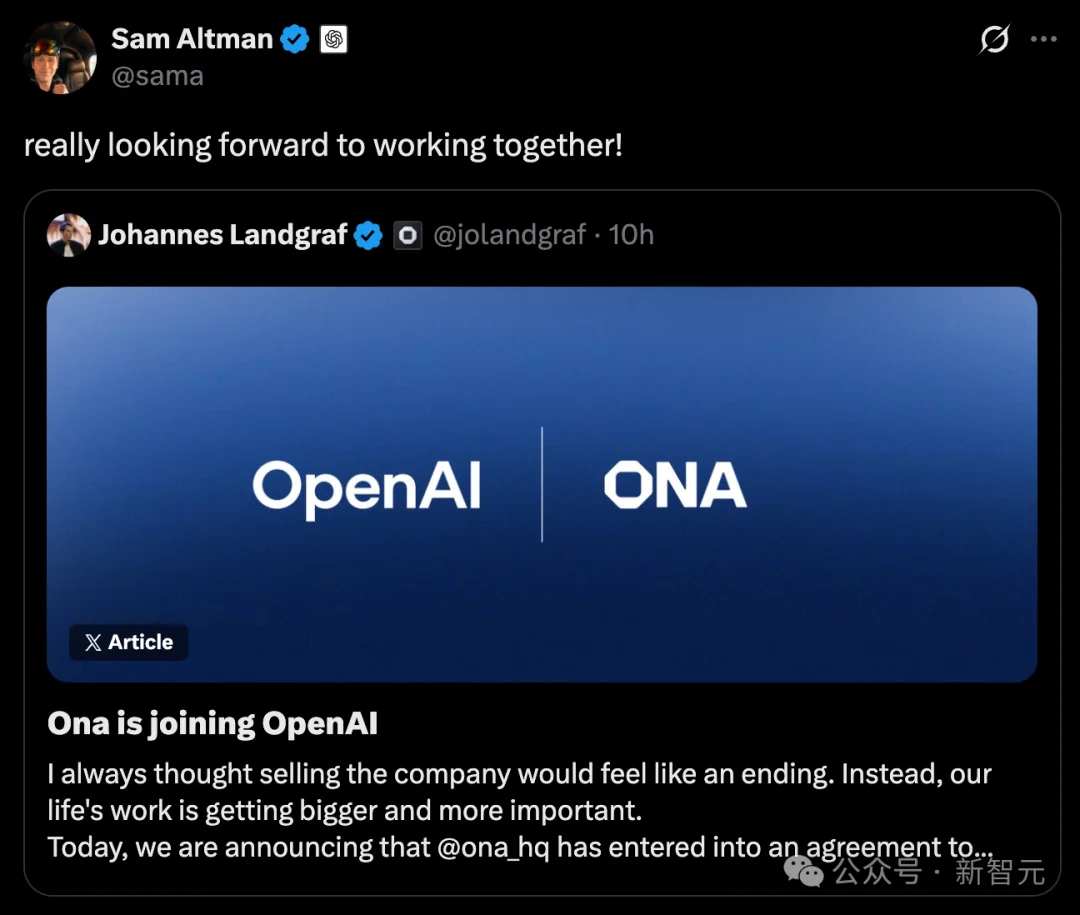Click Johannes Landgraf's verified badge
The height and width of the screenshot is (915, 1080).
pos(368,235)
